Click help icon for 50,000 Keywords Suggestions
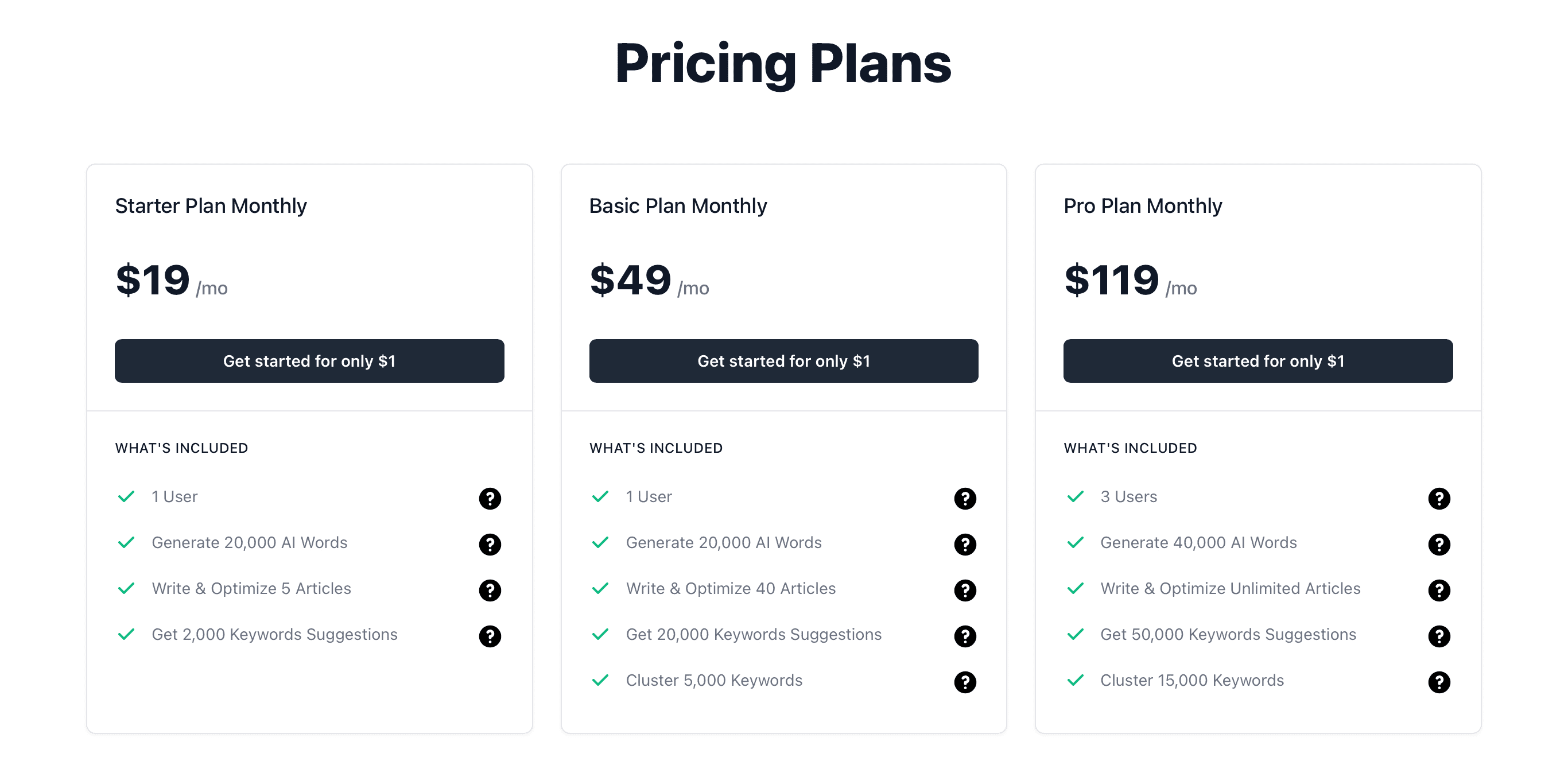The height and width of the screenshot is (773, 1568). point(1438,636)
